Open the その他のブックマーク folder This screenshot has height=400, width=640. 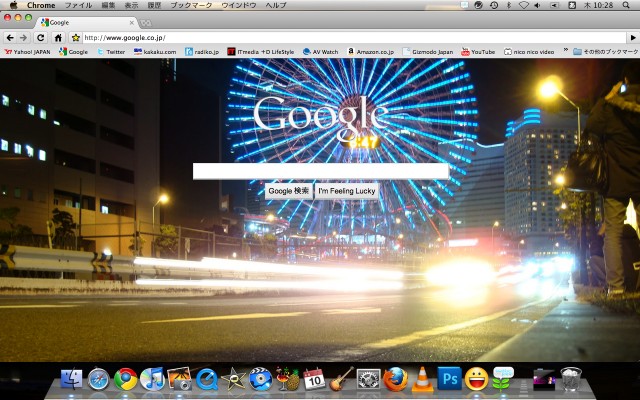tap(605, 52)
